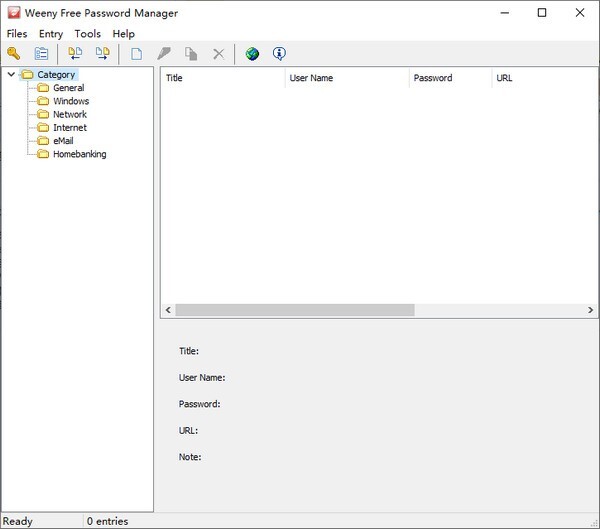Open the Files menu
The image size is (600, 529).
(16, 34)
